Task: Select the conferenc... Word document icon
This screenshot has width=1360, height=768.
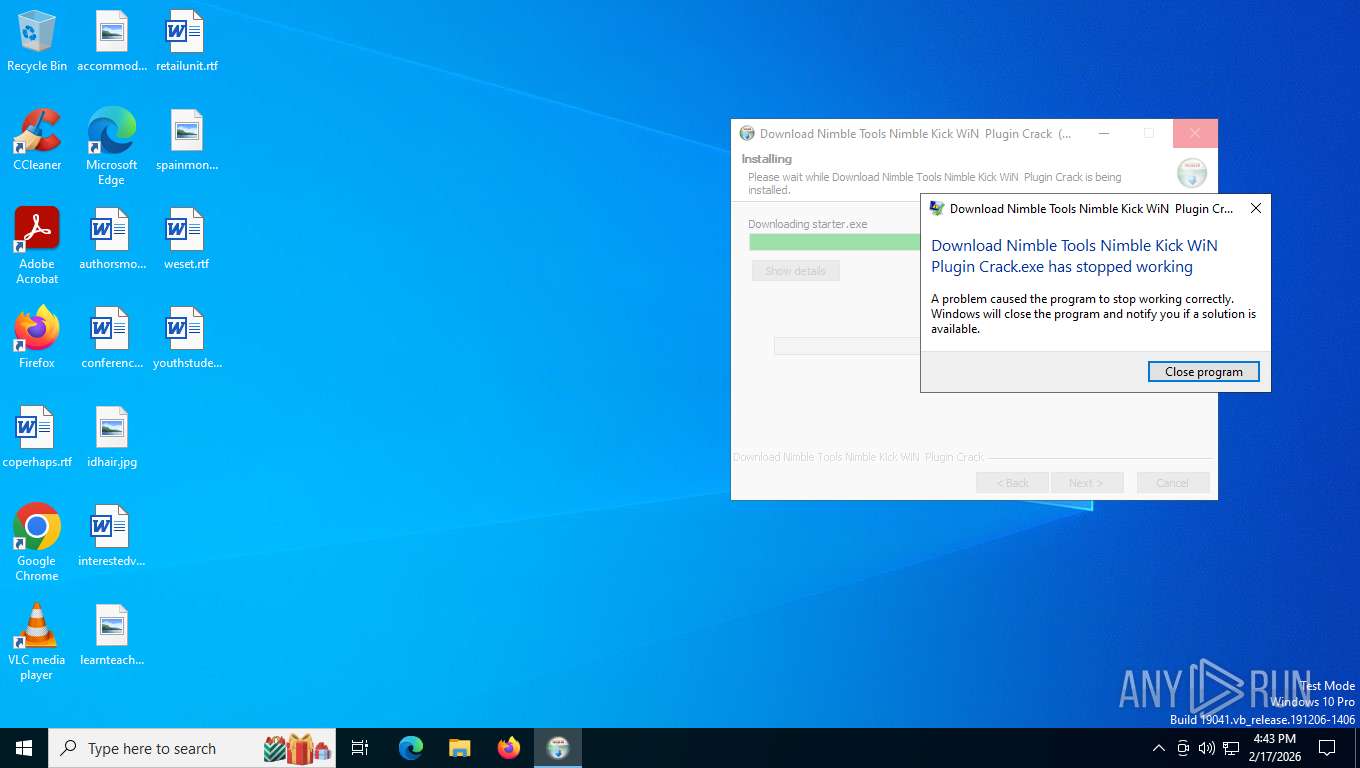Action: (x=112, y=339)
